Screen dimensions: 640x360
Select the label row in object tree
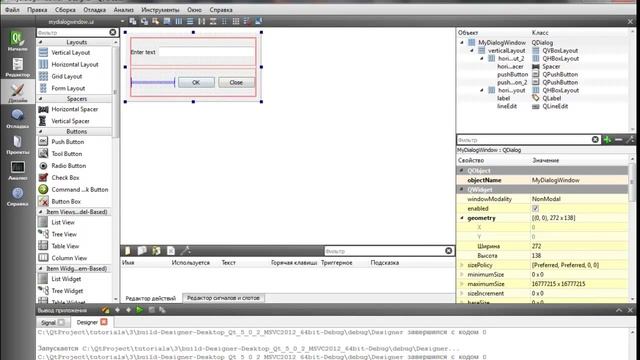(503, 98)
